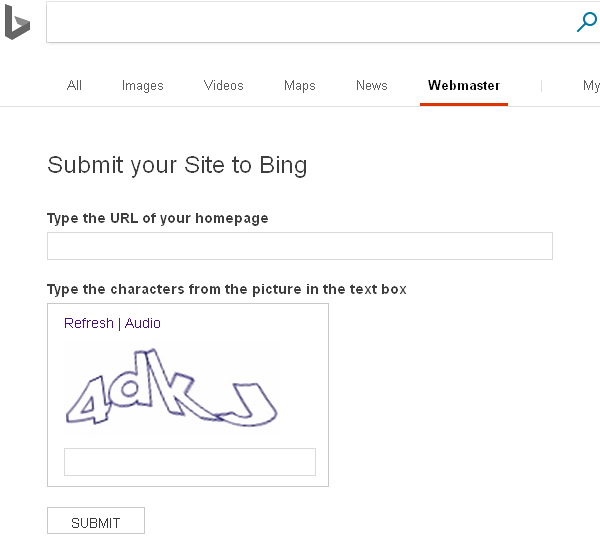Select the Webmaster tab

(x=464, y=86)
